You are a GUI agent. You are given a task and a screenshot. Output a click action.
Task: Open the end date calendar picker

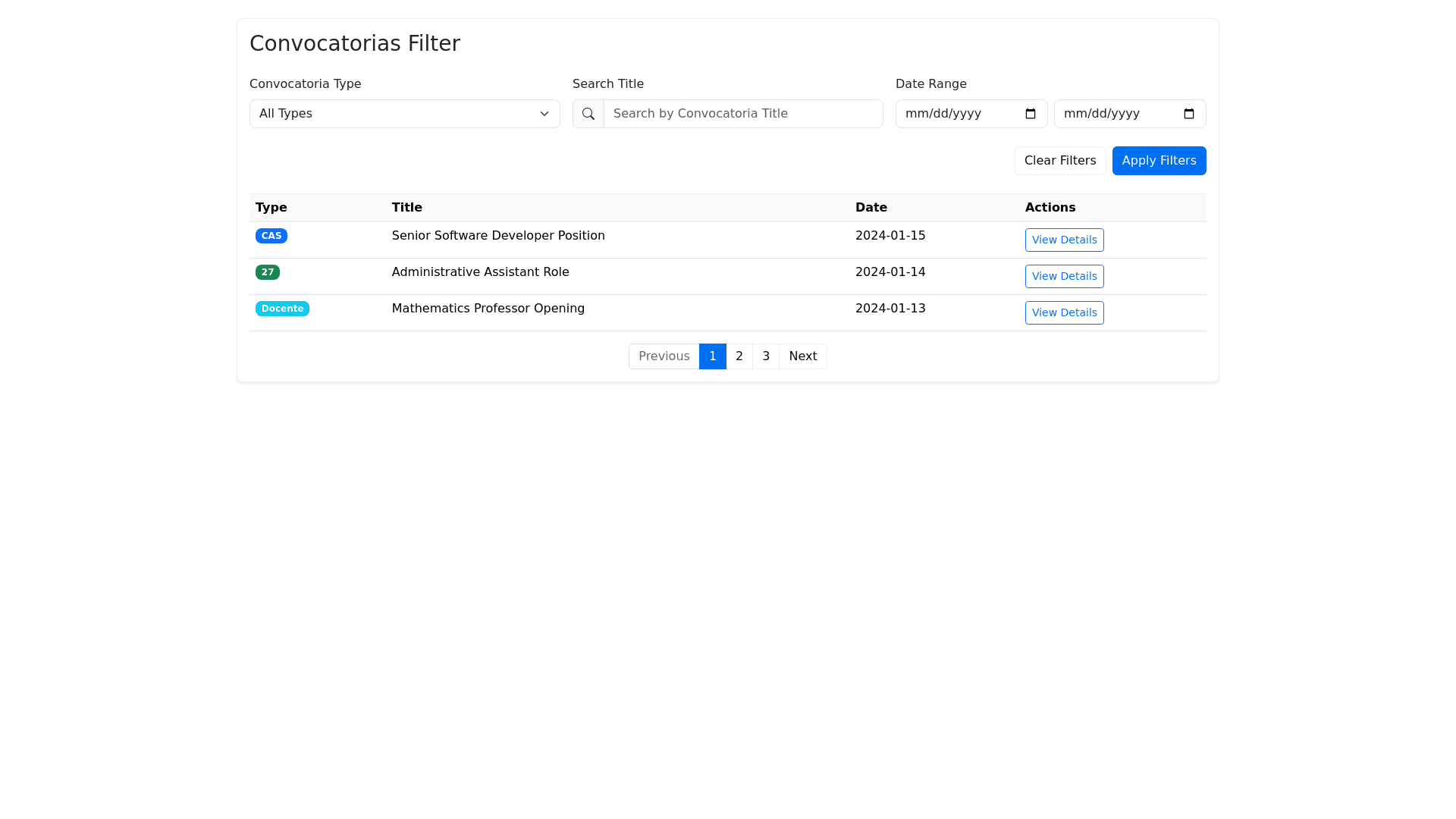(1188, 114)
